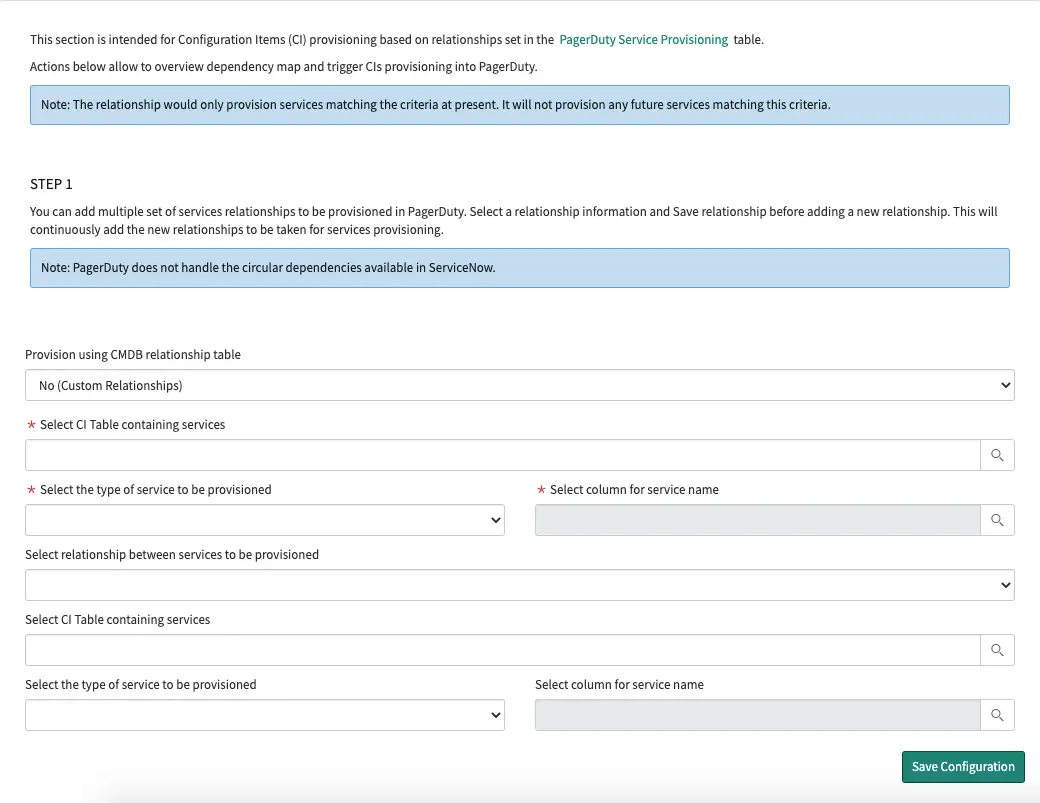Click the Save Configuration button
The image size is (1040, 803).
coord(963,767)
